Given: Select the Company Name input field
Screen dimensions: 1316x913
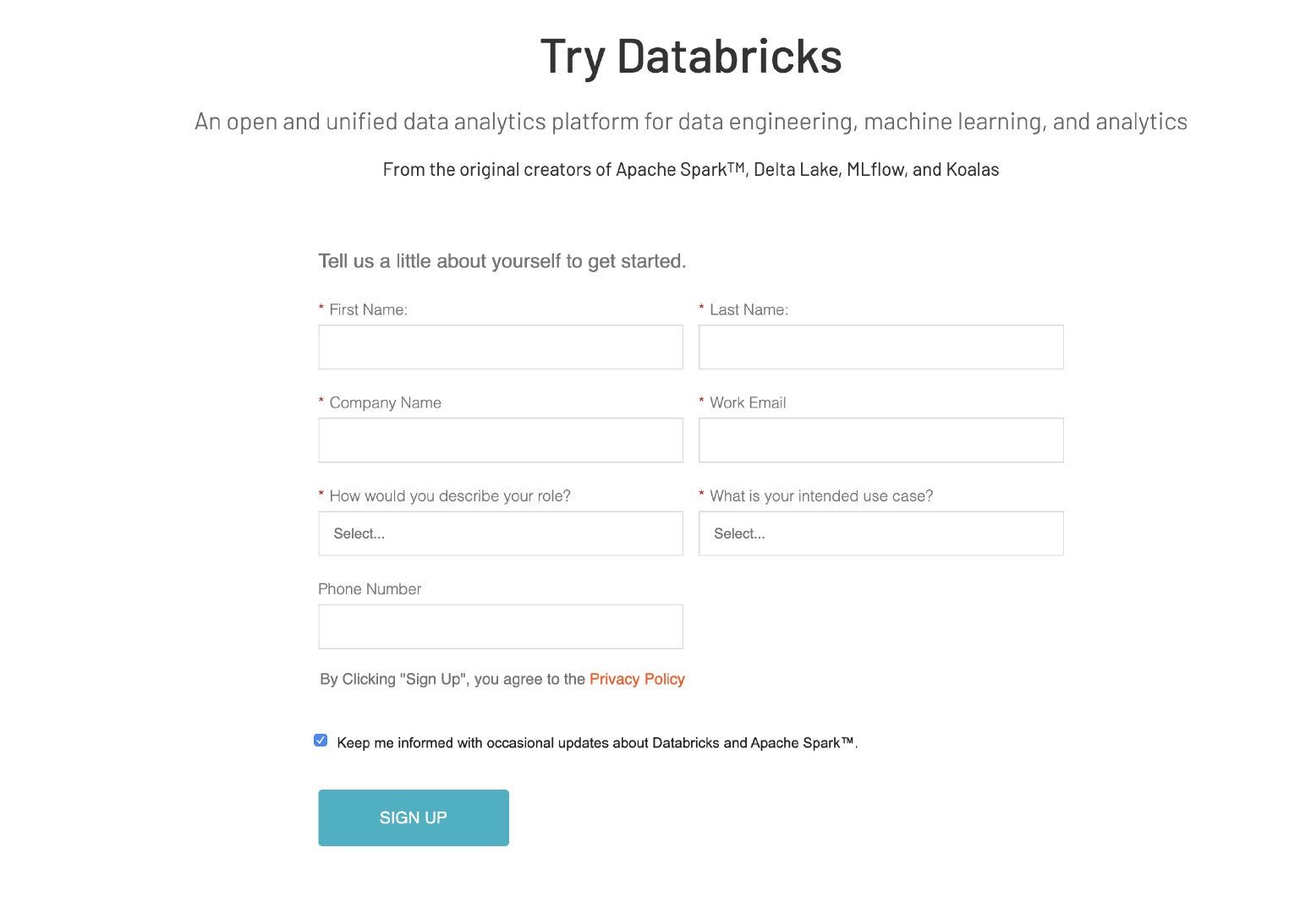Looking at the screenshot, I should click(x=501, y=440).
